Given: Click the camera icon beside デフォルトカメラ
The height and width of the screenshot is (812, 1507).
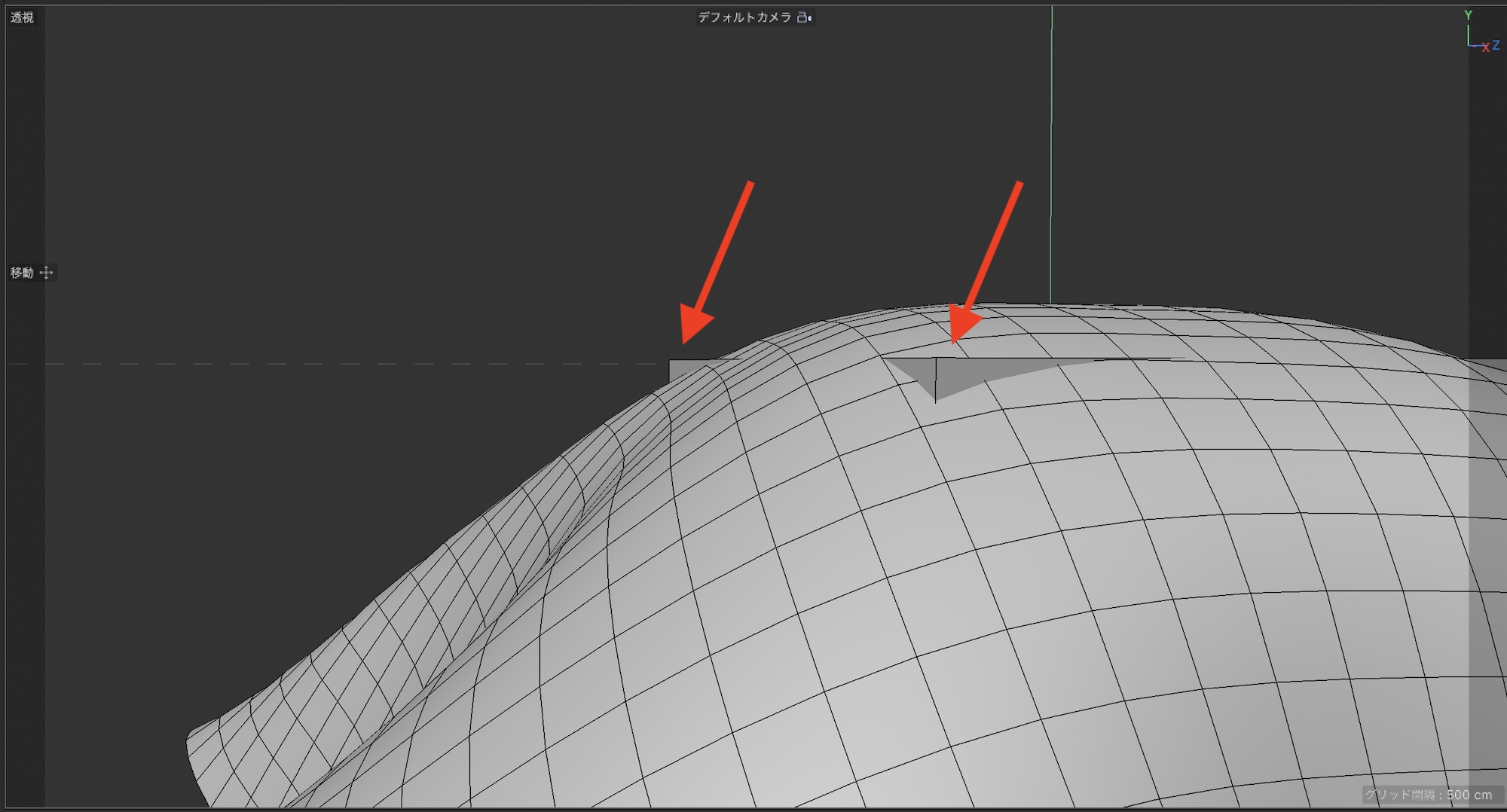Looking at the screenshot, I should pyautogui.click(x=805, y=17).
